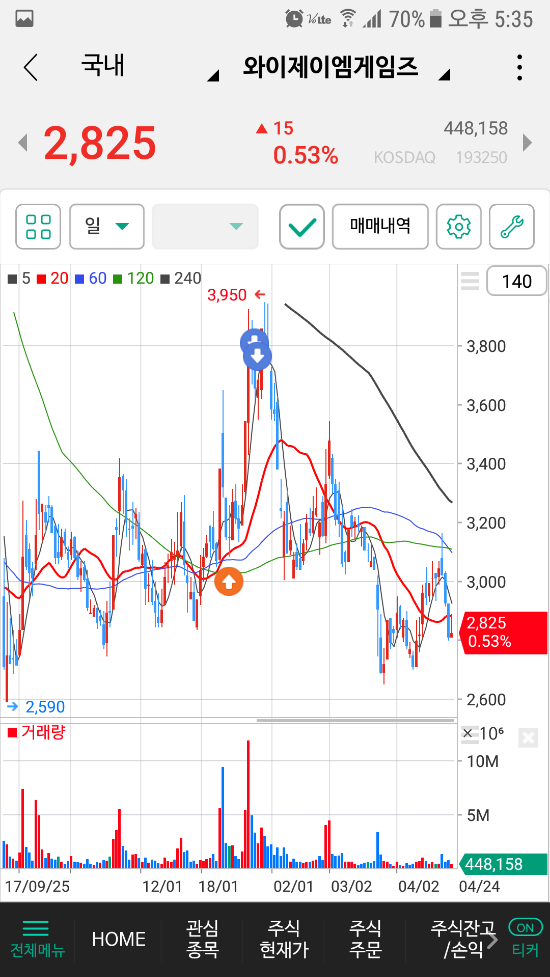
Task: Open the 주식현재가 tab
Action: click(284, 939)
